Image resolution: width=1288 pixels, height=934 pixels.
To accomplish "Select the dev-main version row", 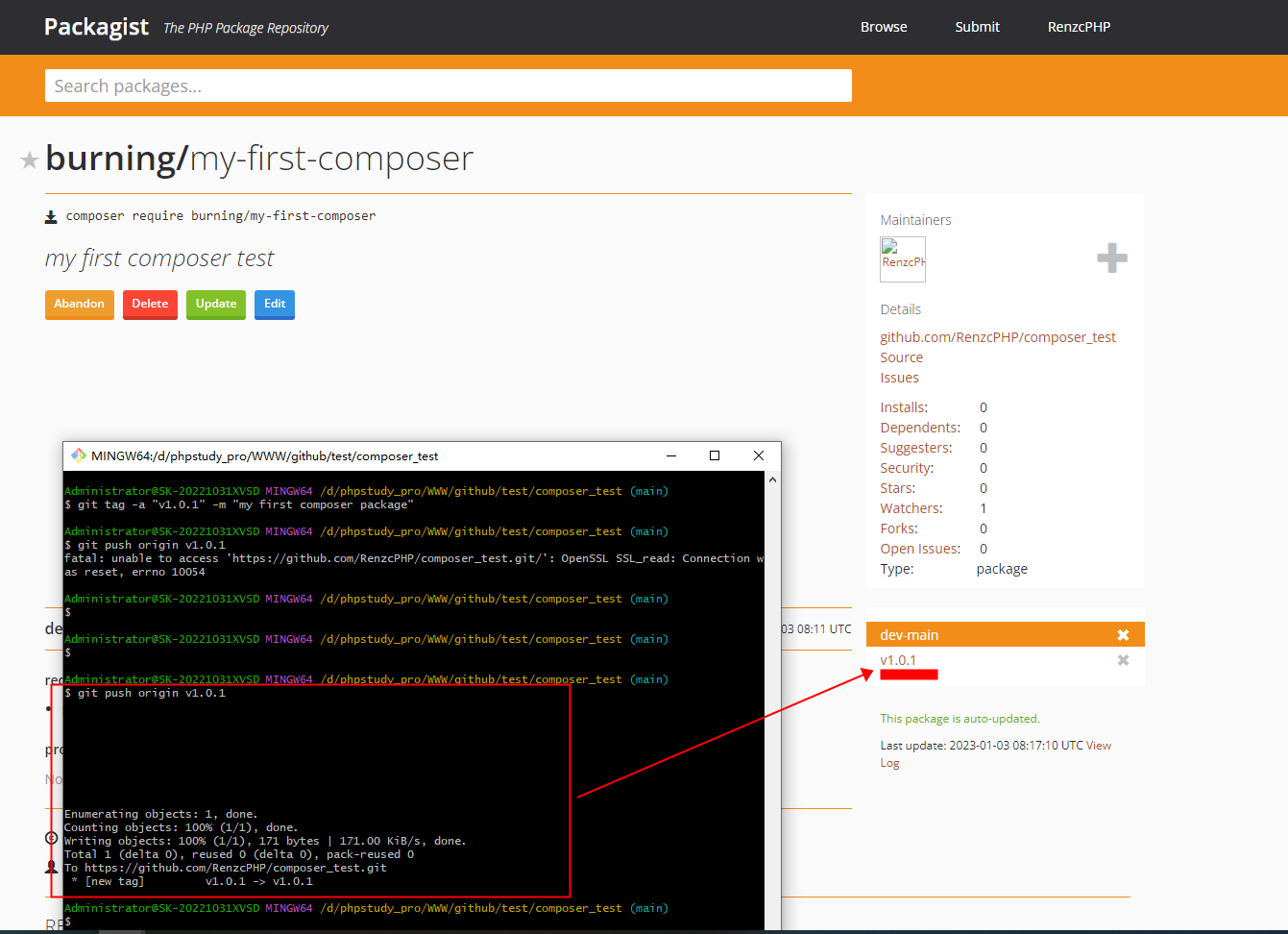I will (1006, 635).
